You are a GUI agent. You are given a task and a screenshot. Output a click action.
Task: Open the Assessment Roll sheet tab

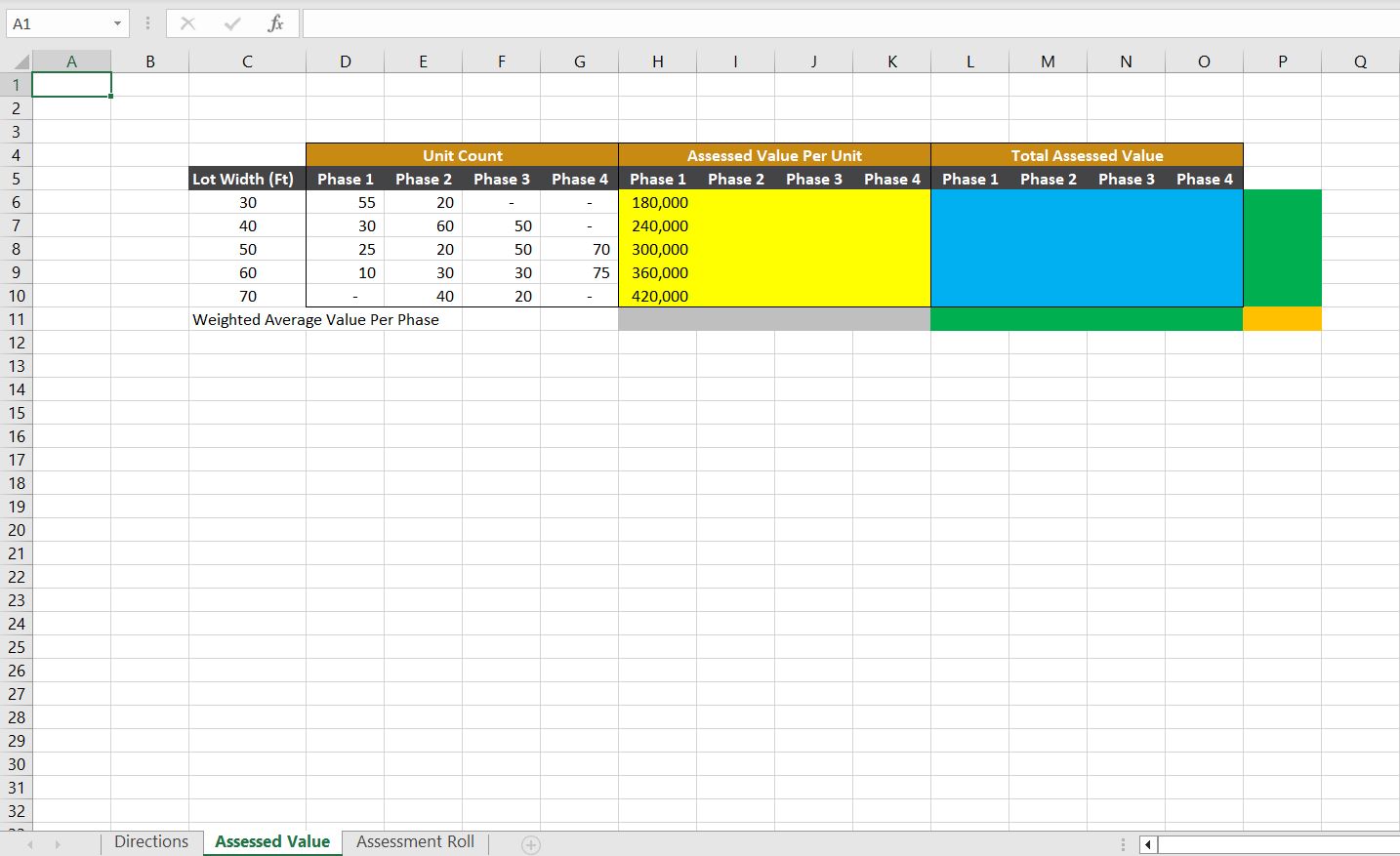click(x=415, y=842)
